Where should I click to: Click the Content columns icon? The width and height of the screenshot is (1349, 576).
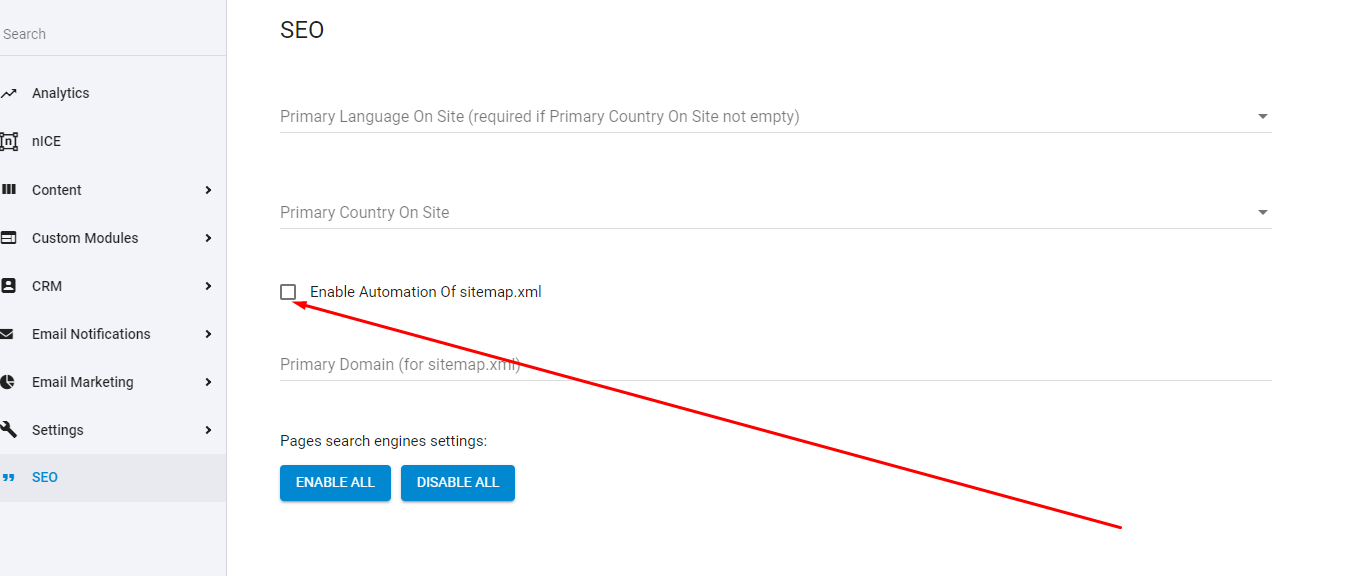pos(8,189)
